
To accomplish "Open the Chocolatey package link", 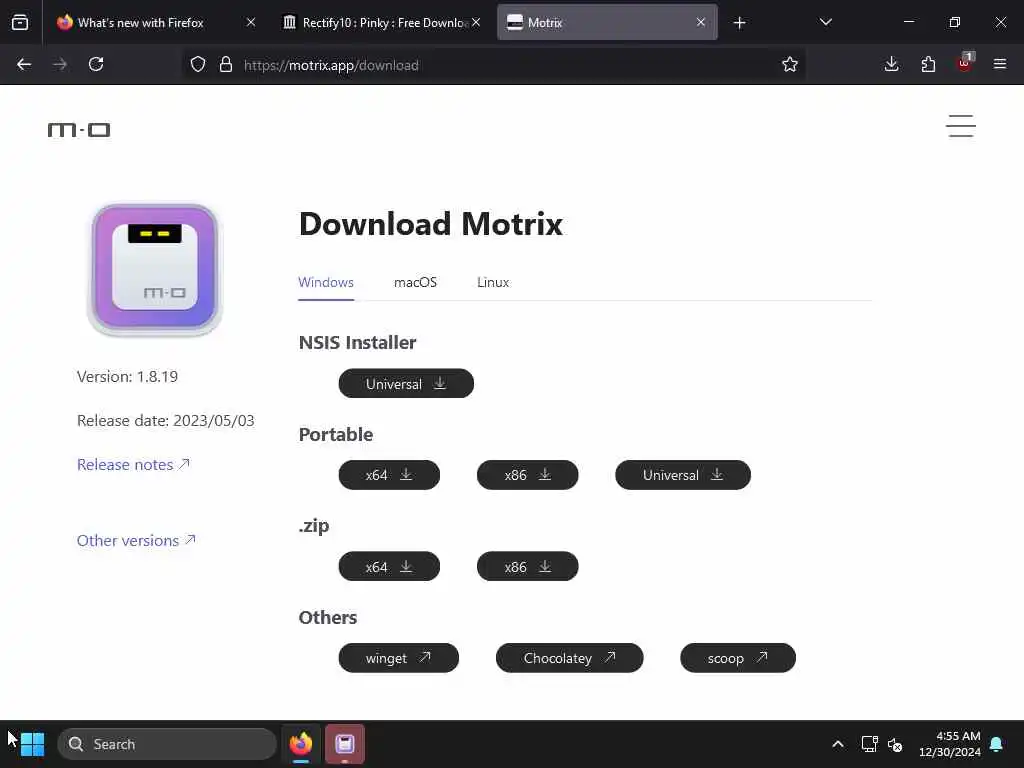I will pyautogui.click(x=569, y=658).
